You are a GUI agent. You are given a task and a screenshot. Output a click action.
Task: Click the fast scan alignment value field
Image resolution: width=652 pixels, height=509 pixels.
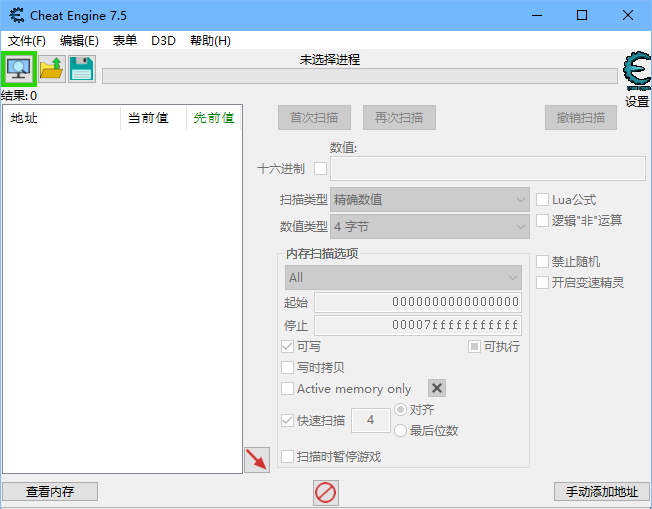point(370,420)
